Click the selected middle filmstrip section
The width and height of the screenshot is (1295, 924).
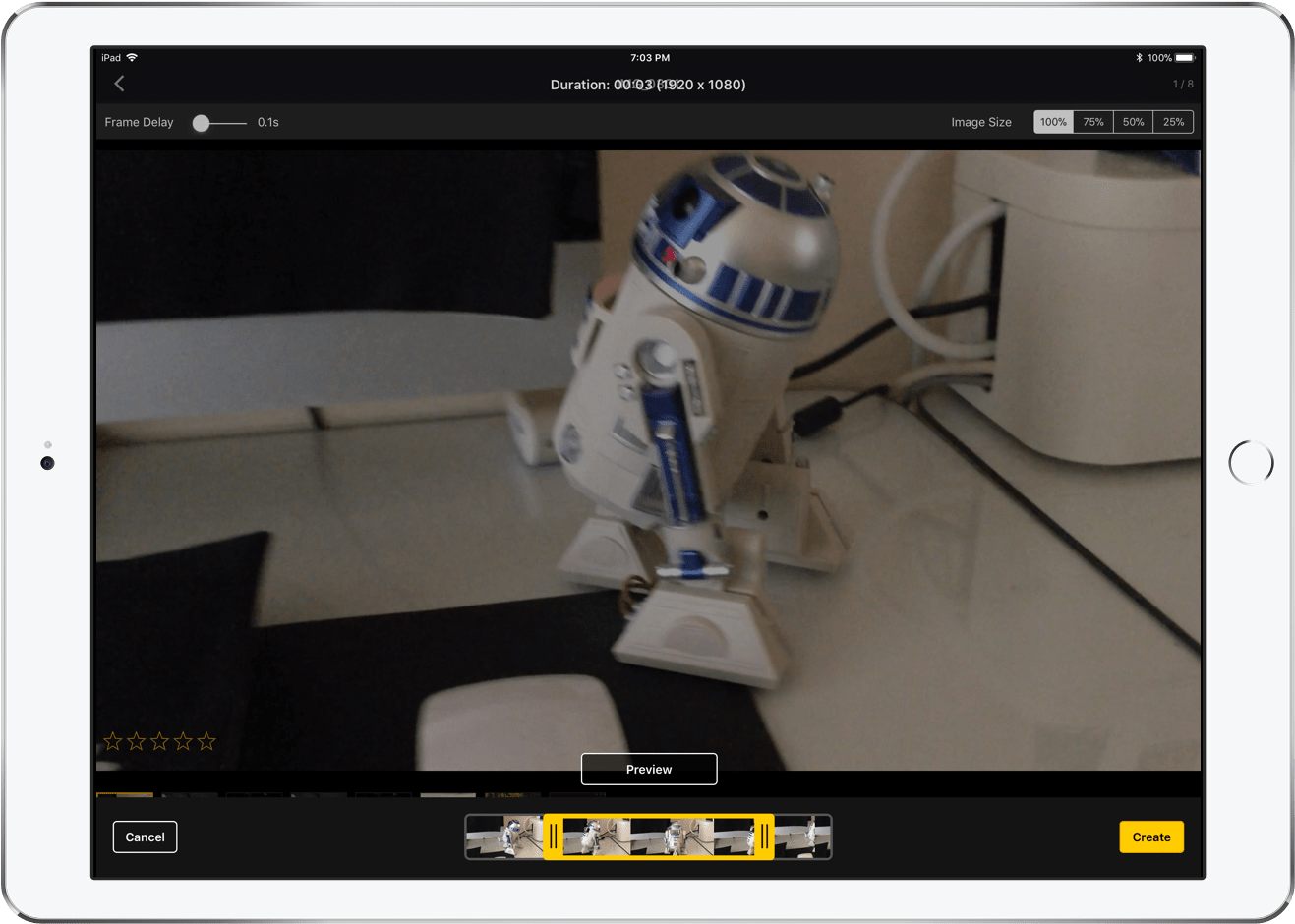pyautogui.click(x=659, y=837)
